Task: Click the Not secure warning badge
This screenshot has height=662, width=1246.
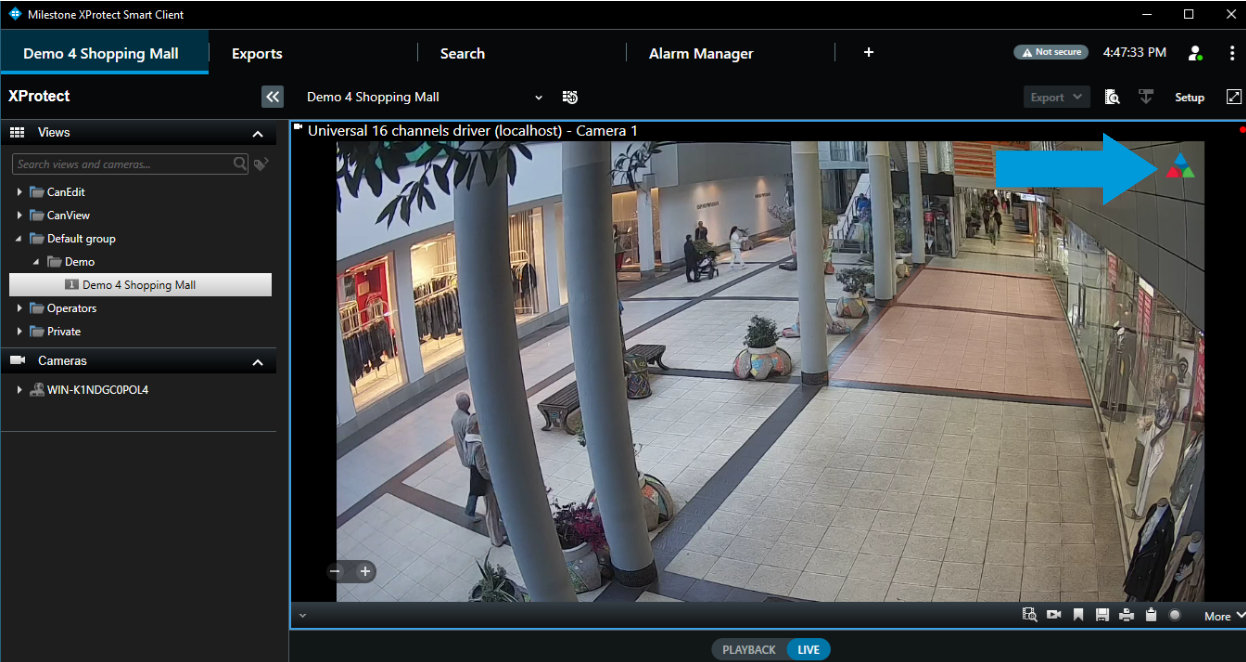Action: [x=1050, y=52]
